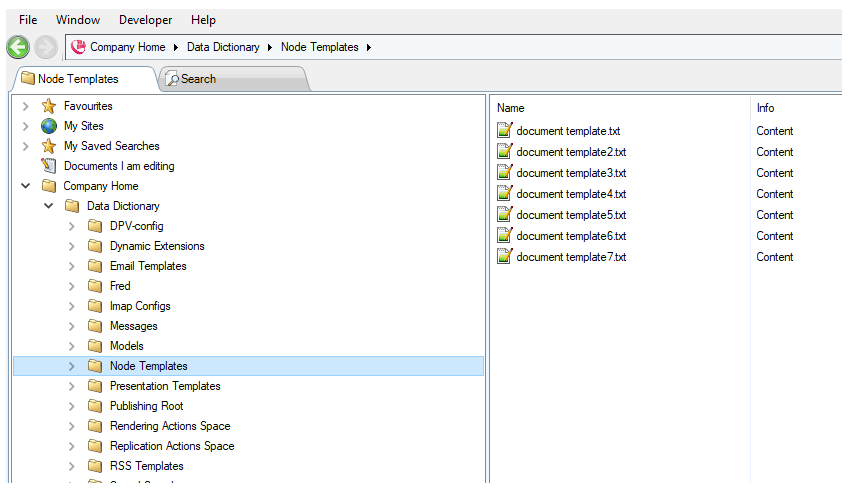Expand the My Saved Searches node

tap(26, 146)
